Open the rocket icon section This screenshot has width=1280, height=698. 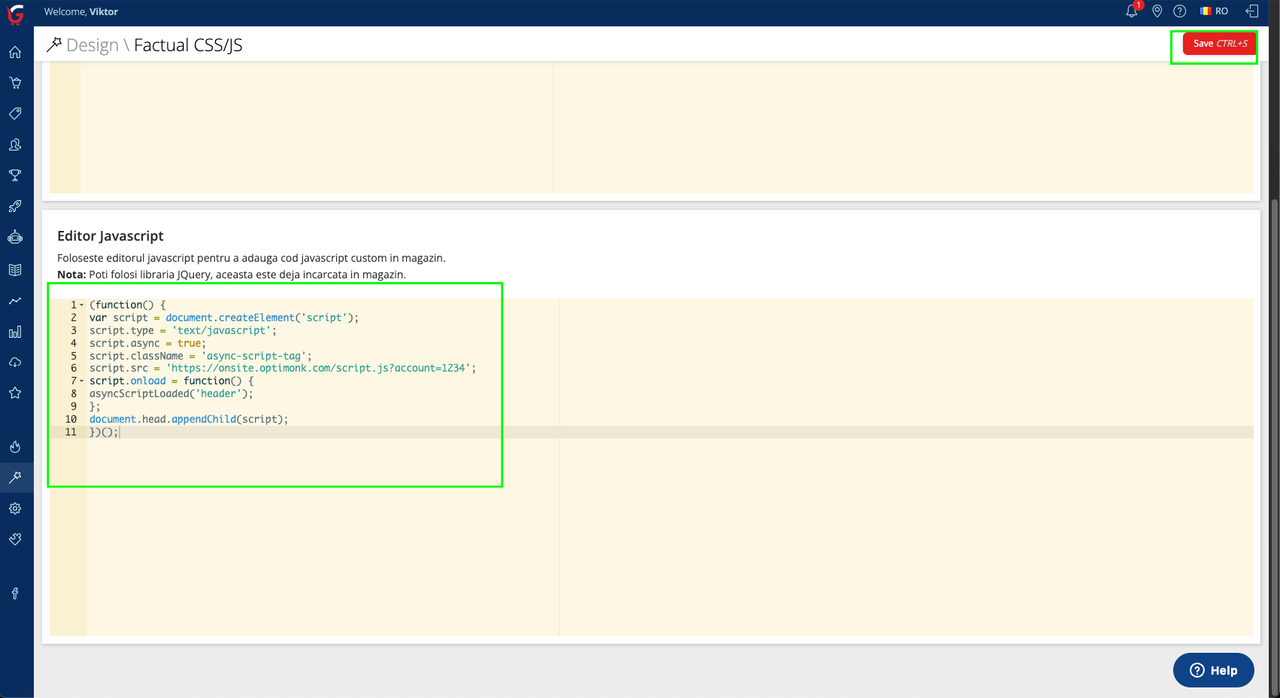pos(15,207)
